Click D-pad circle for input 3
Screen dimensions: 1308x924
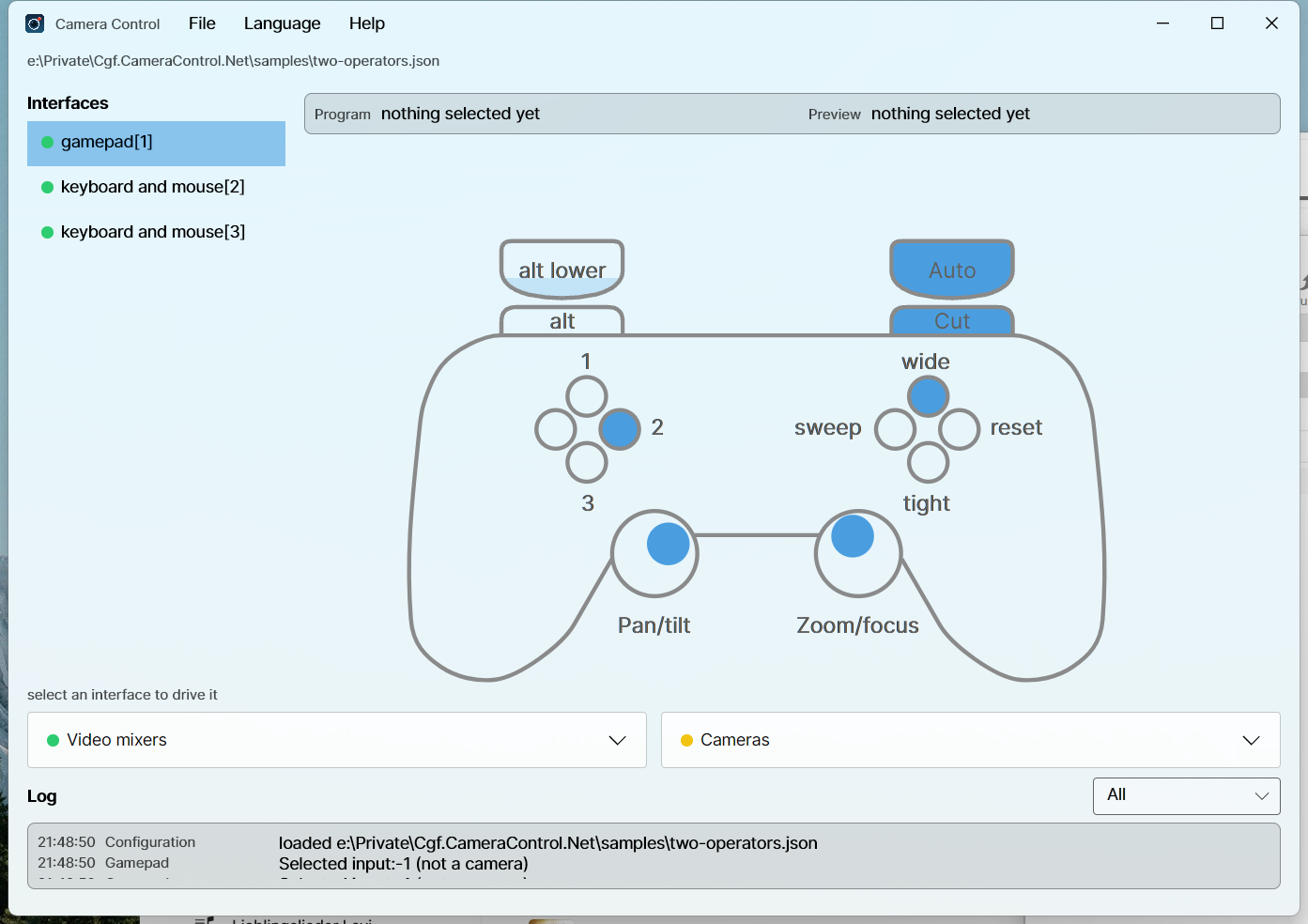tap(587, 461)
